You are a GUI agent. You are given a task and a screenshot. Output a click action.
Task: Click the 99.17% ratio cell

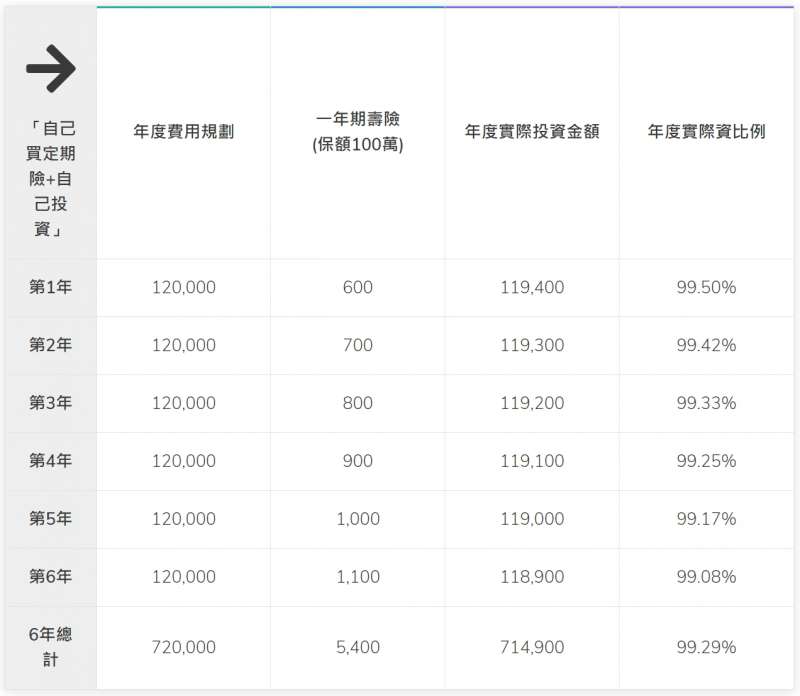point(707,519)
